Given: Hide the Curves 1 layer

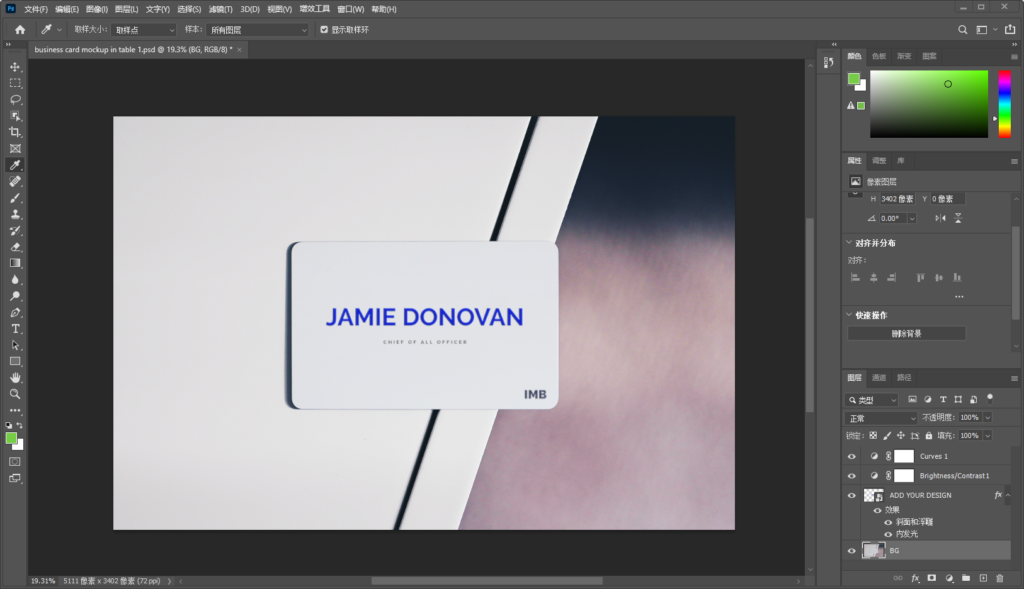Looking at the screenshot, I should pyautogui.click(x=852, y=456).
